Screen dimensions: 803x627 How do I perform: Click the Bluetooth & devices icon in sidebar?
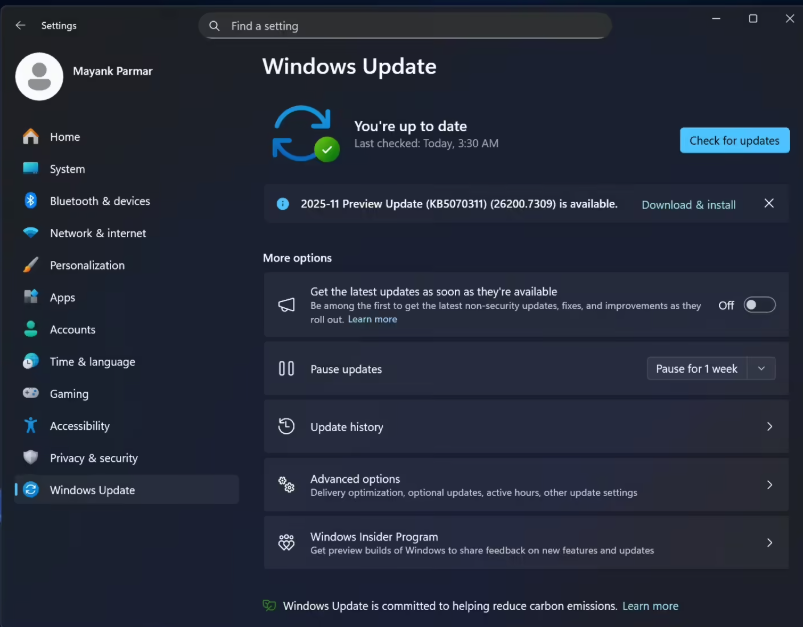coord(31,201)
